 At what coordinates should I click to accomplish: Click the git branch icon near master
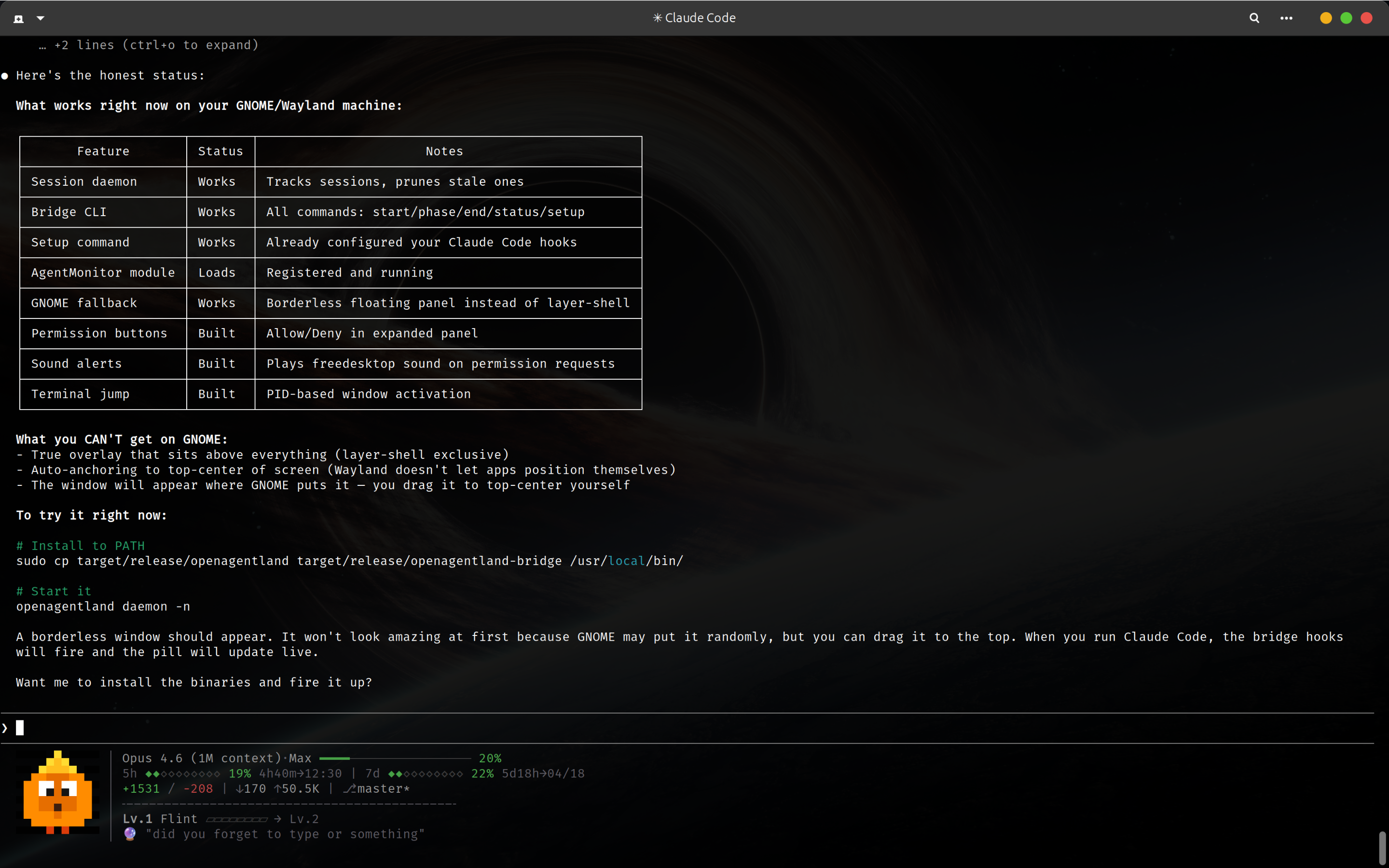[349, 789]
